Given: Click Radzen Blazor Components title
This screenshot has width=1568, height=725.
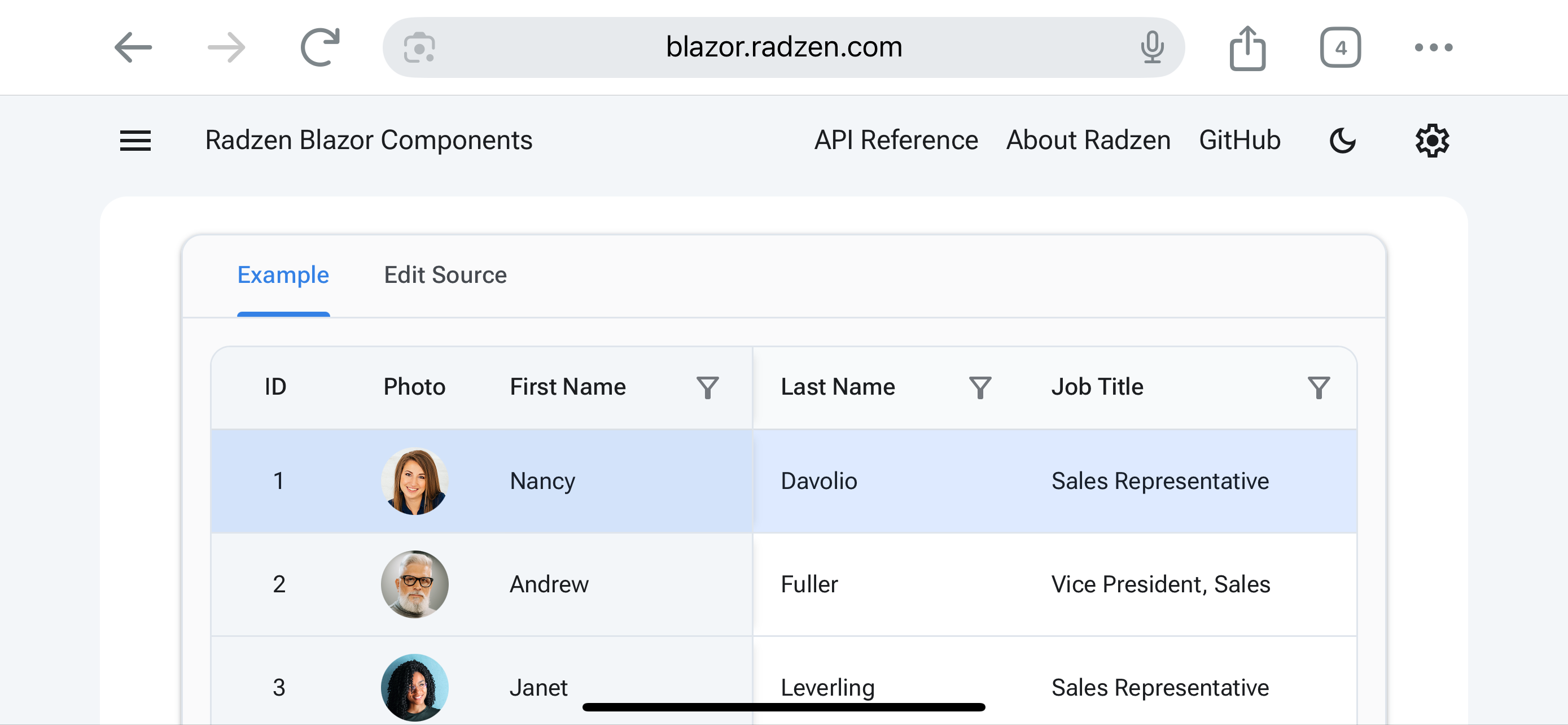Looking at the screenshot, I should click(x=368, y=141).
